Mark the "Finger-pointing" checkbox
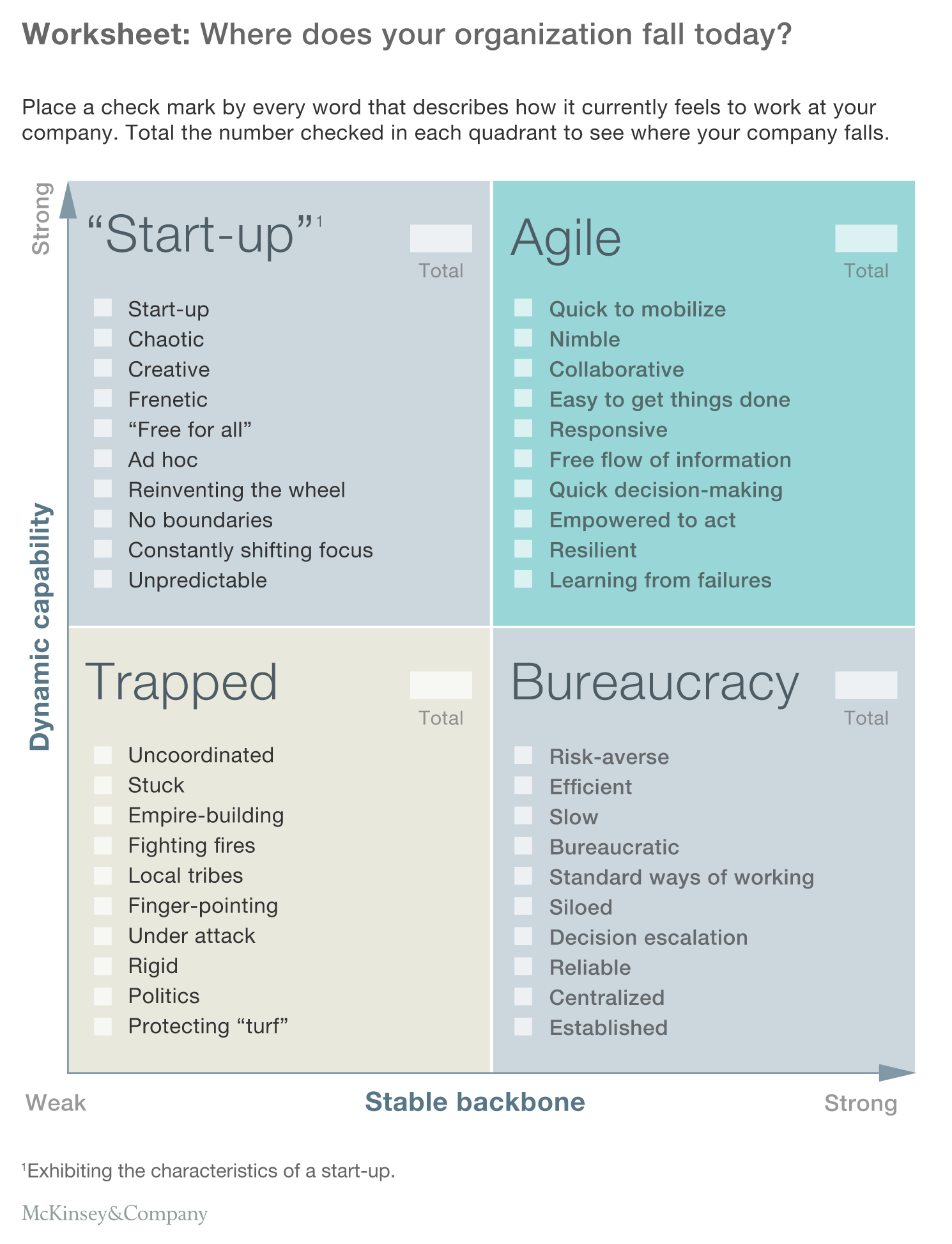Screen dimensions: 952x1244 [x=103, y=905]
